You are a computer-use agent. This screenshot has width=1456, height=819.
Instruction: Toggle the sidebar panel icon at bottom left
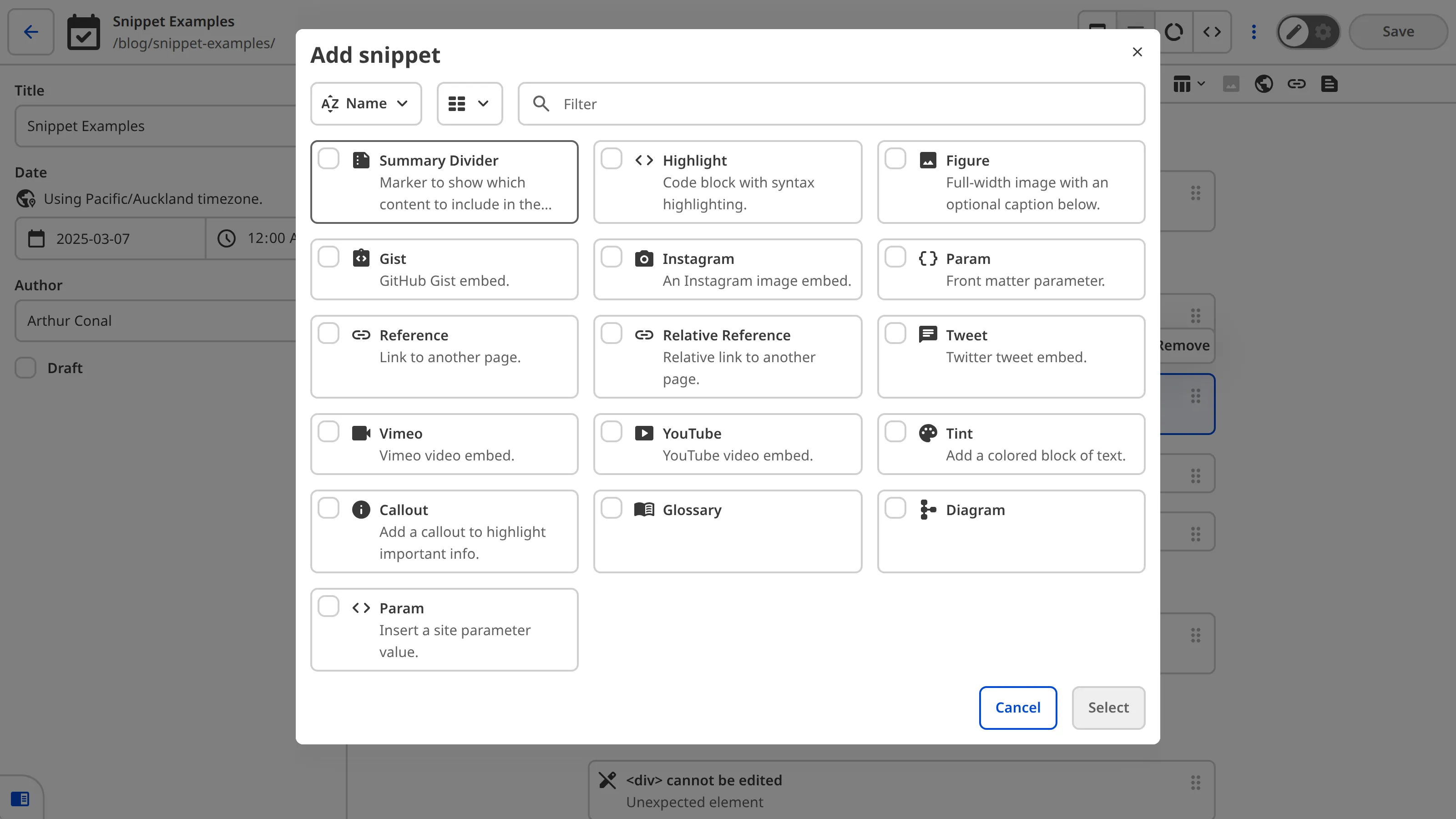(x=20, y=799)
